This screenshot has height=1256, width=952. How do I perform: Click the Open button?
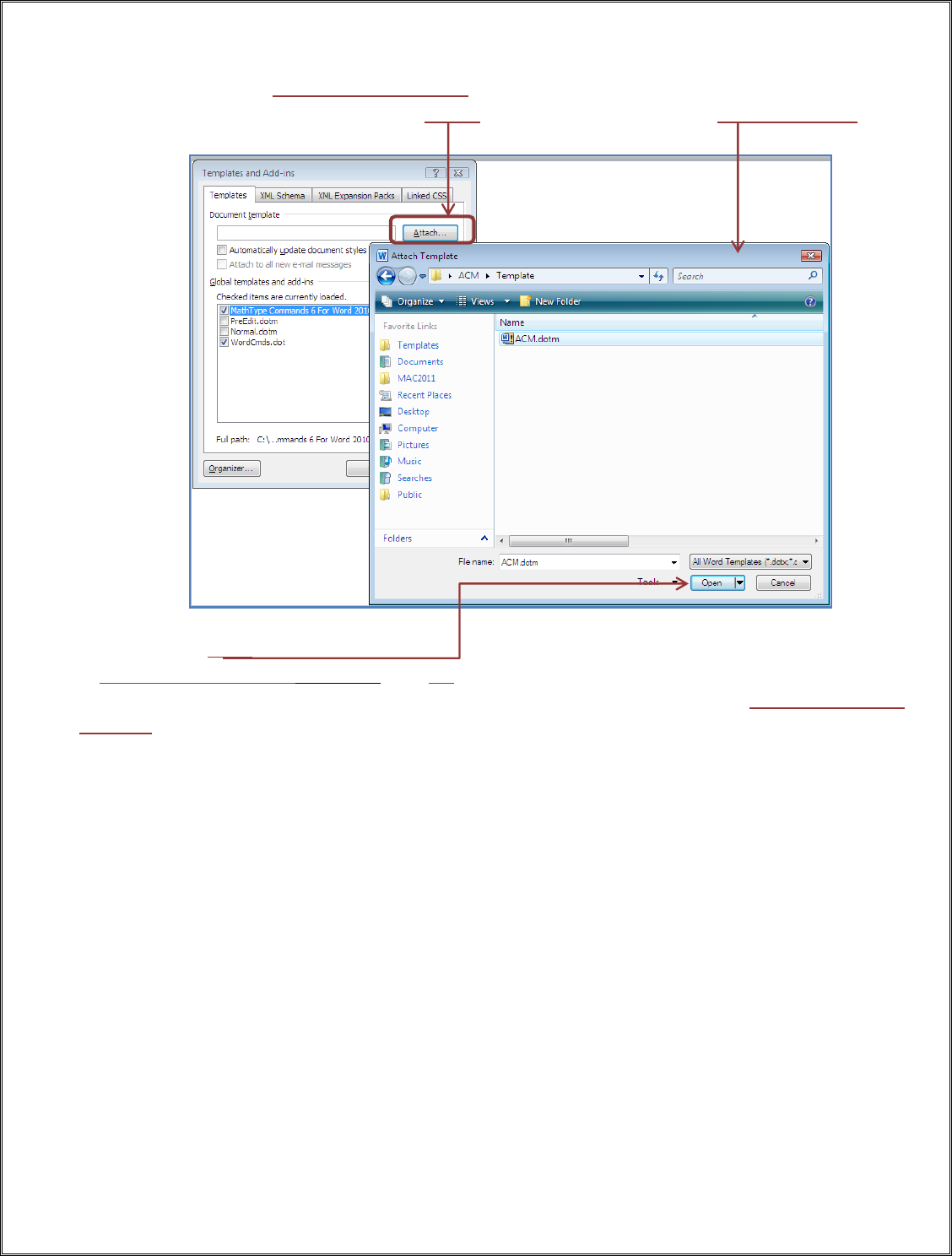(711, 582)
